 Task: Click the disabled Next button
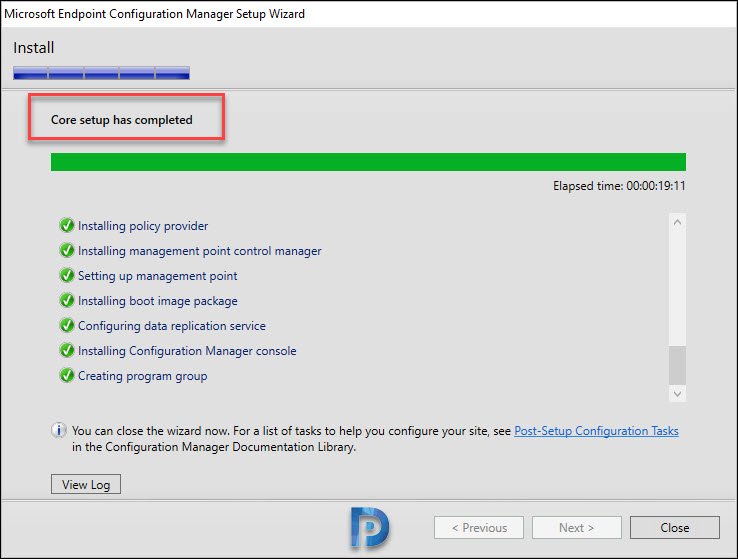tap(577, 527)
